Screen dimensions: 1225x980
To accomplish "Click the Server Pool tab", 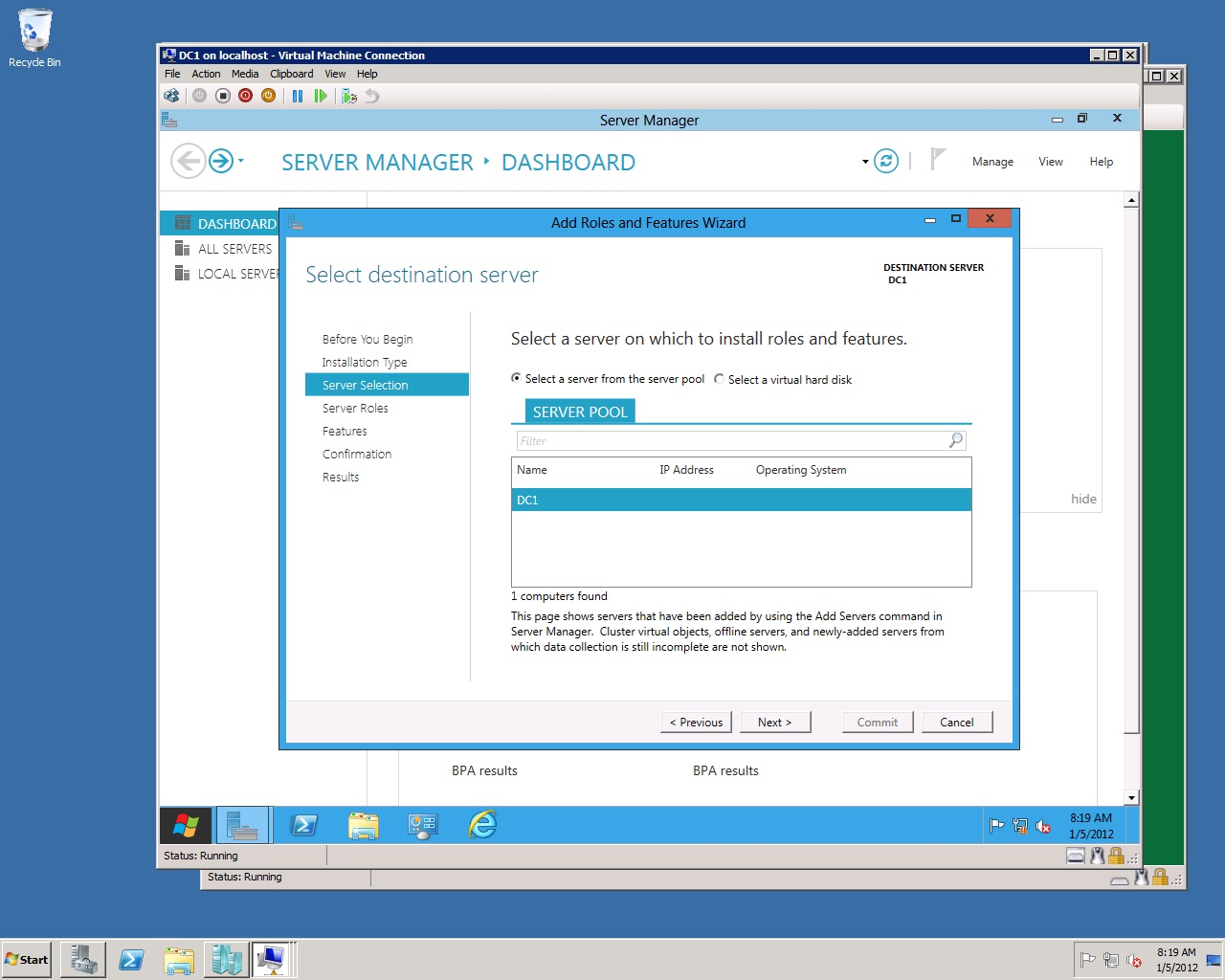I will click(x=580, y=412).
